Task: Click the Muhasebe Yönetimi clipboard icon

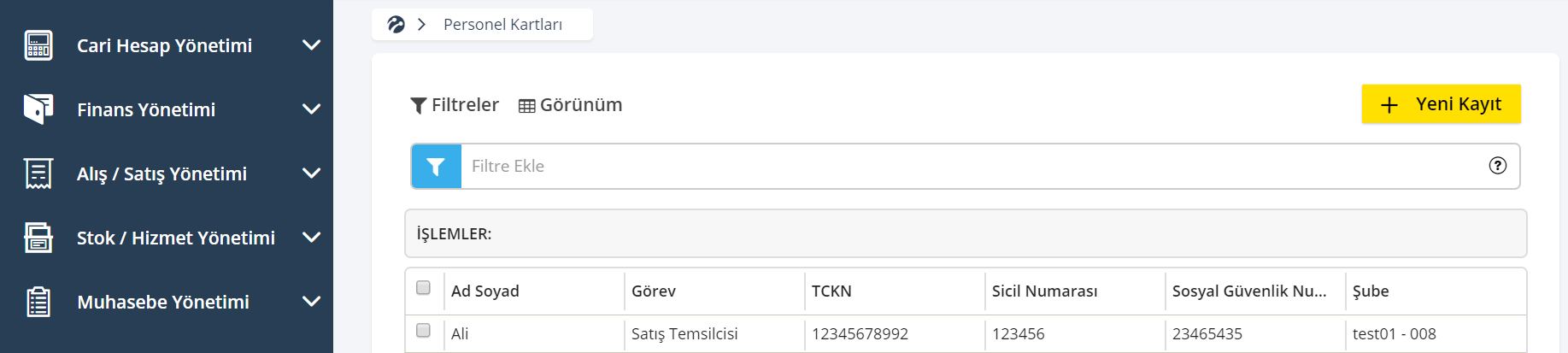Action: click(x=38, y=302)
